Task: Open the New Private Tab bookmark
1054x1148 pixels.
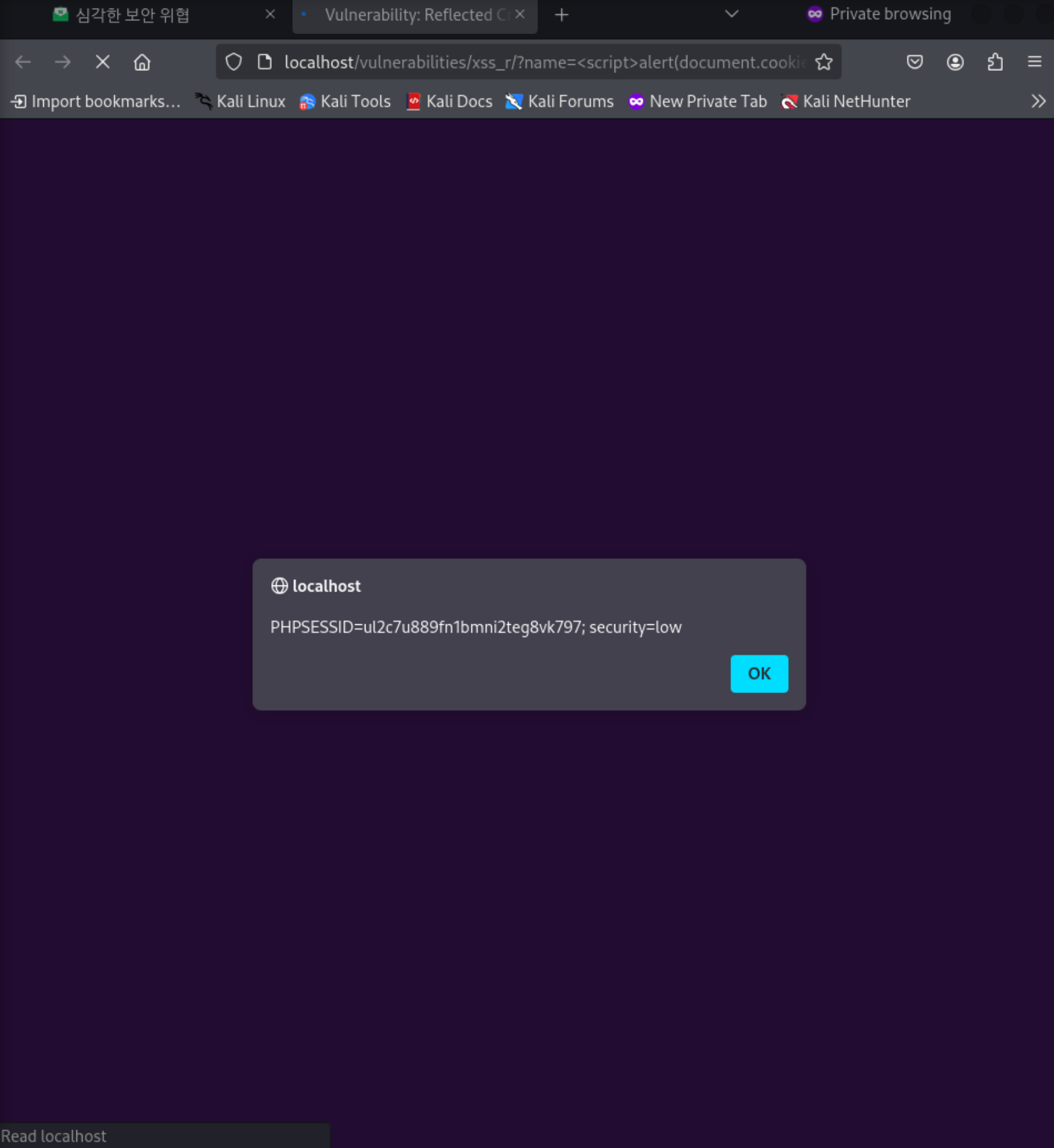Action: pyautogui.click(x=698, y=101)
